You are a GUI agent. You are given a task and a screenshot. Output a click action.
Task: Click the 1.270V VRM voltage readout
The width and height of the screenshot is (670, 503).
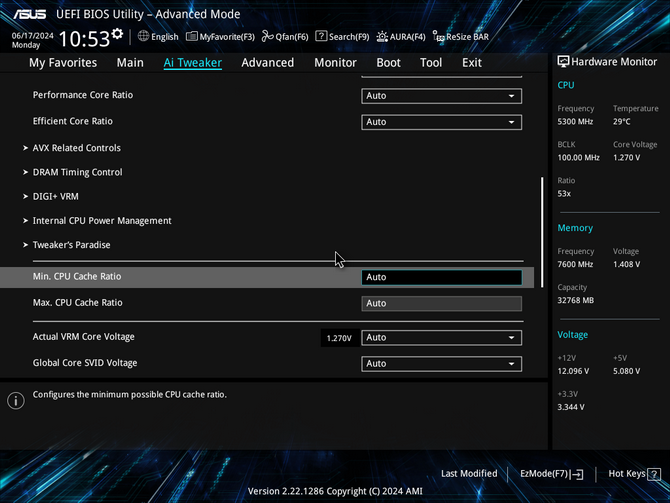(x=339, y=338)
